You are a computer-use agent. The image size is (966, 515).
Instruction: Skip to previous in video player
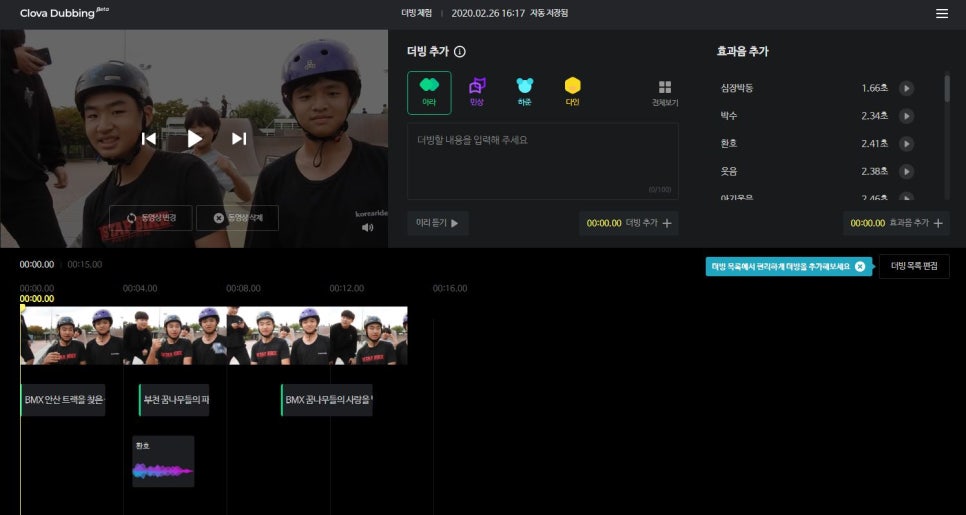[x=148, y=139]
